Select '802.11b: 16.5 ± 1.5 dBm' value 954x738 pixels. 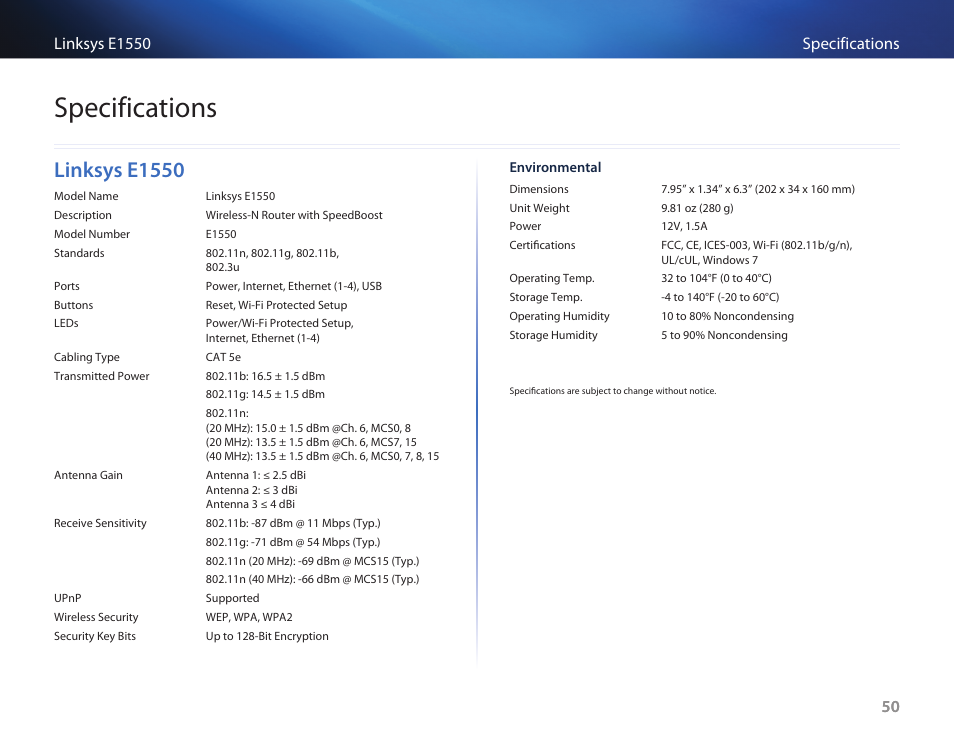265,376
